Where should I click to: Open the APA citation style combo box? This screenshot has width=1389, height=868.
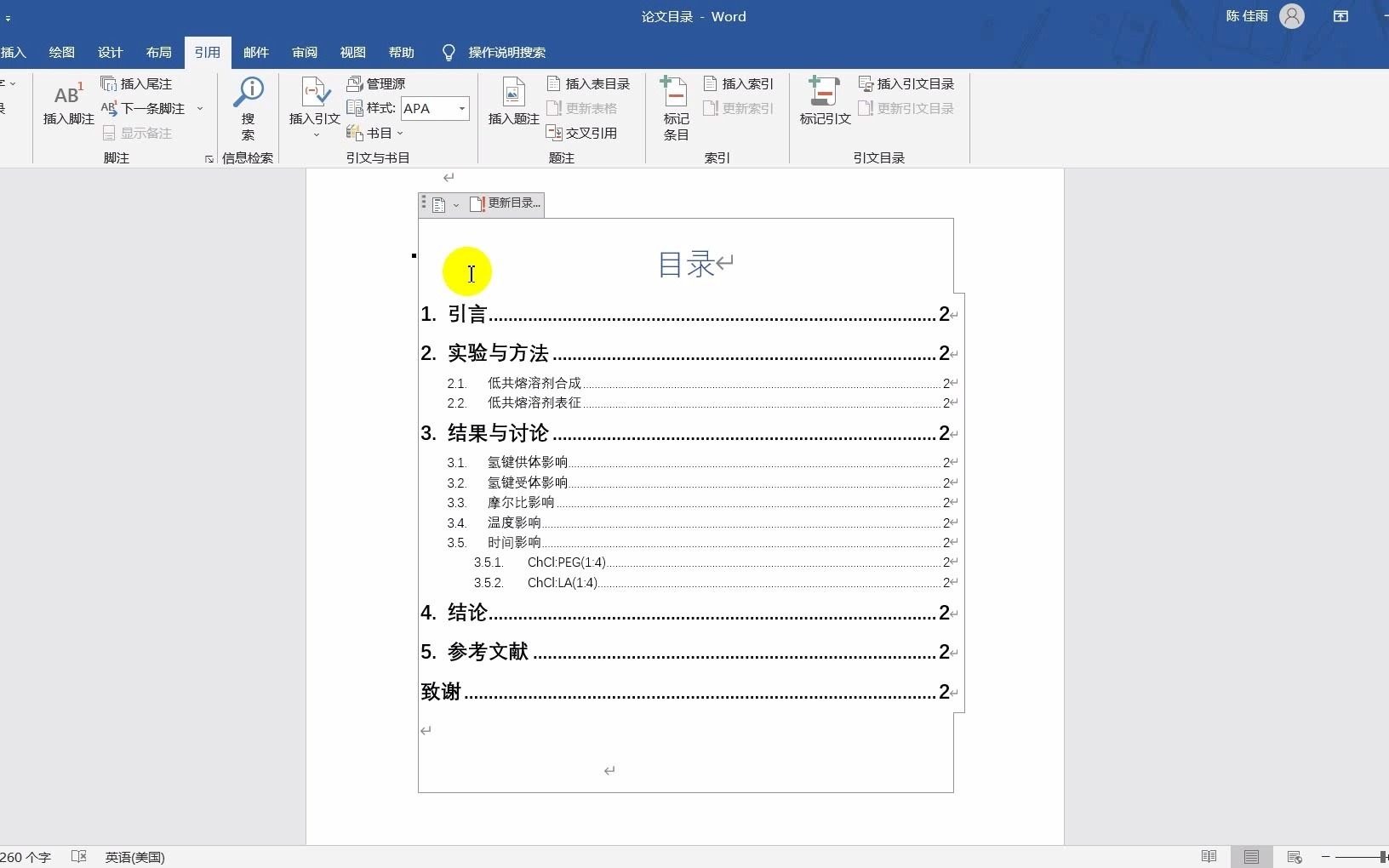435,108
